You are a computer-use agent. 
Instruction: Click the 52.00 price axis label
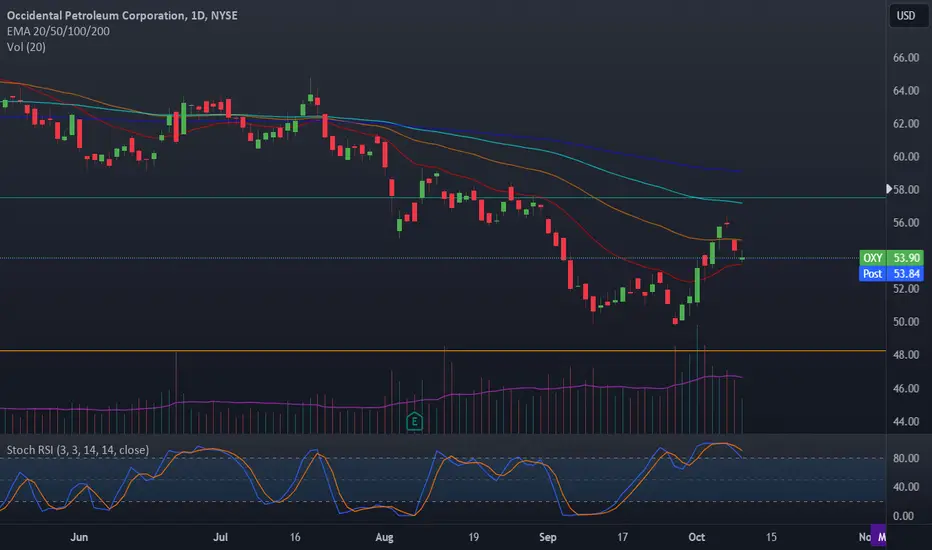point(906,289)
